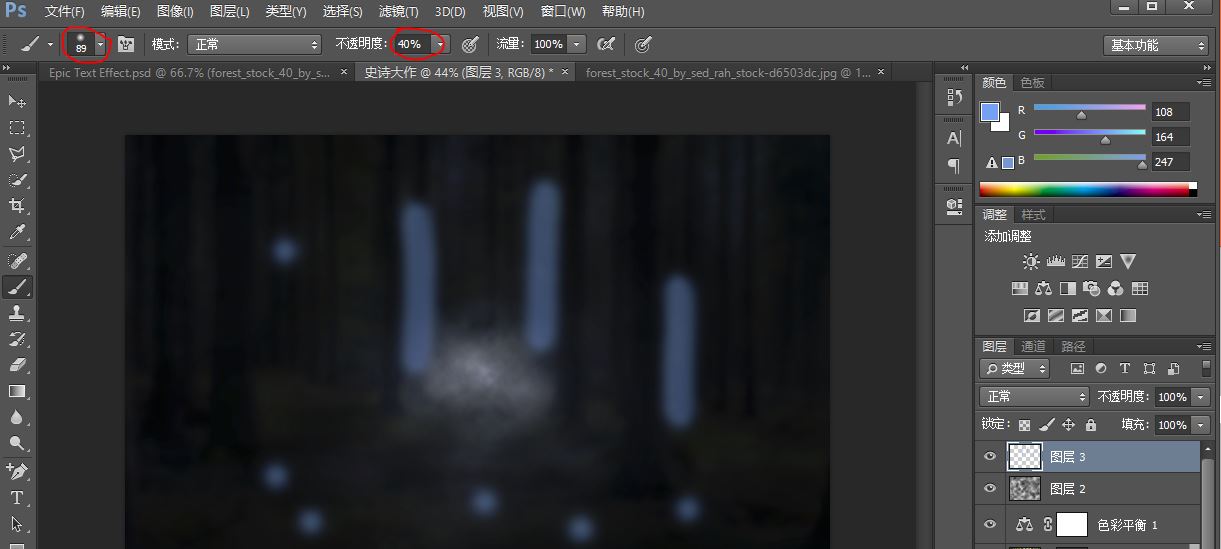
Task: Add an Exposure adjustment
Action: click(1103, 262)
